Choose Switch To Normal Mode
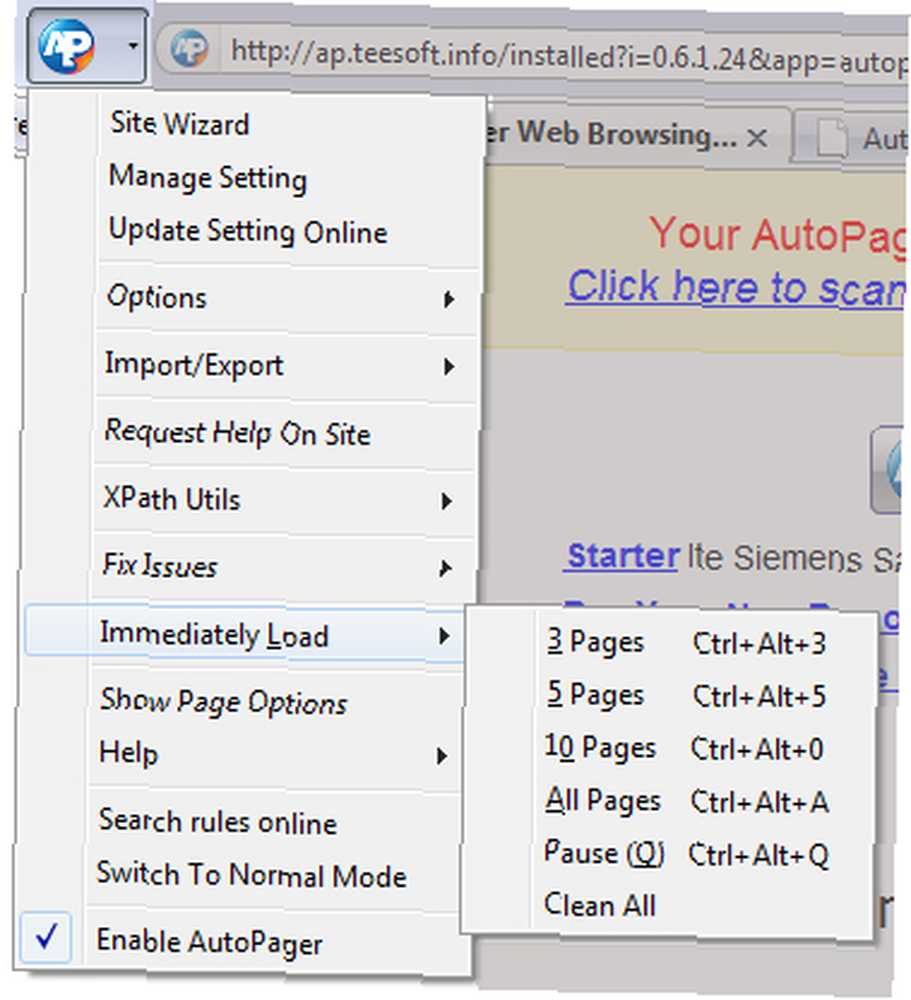911x1000 pixels. (251, 875)
